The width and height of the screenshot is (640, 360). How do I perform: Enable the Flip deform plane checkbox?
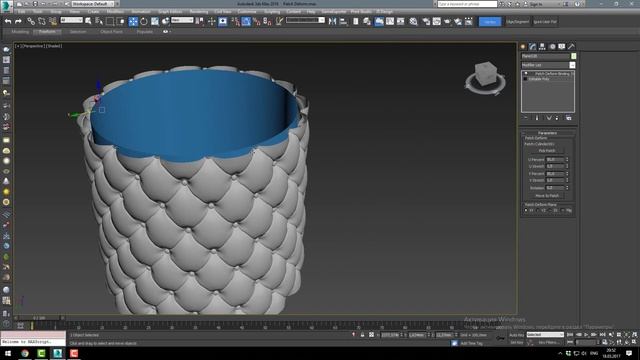(563, 210)
